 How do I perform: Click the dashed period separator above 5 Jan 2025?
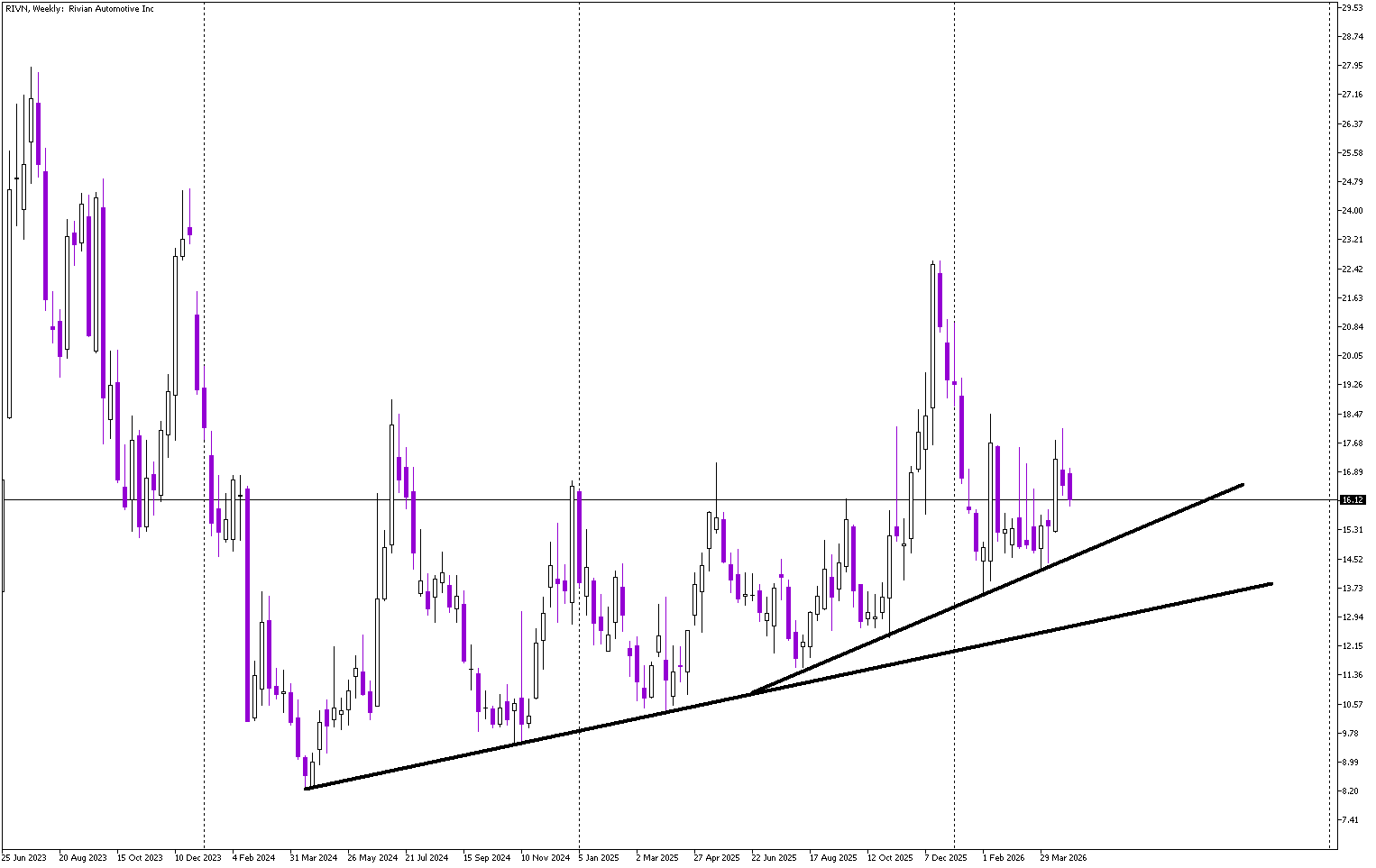579,270
